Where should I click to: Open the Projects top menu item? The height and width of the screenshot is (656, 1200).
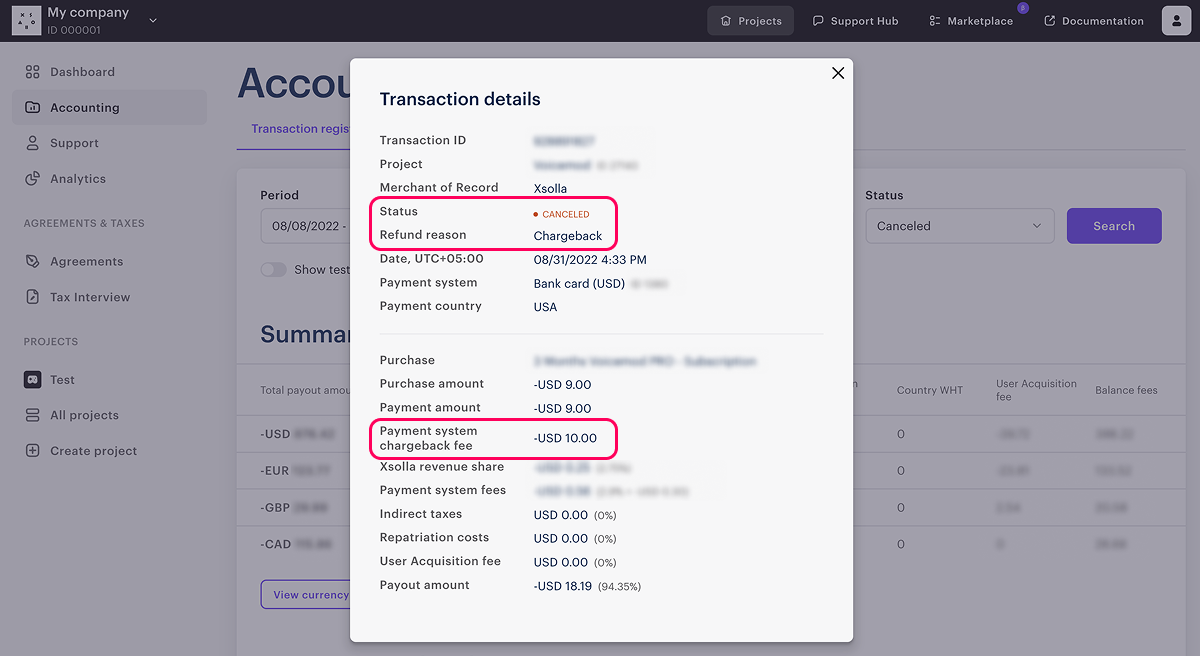click(751, 21)
